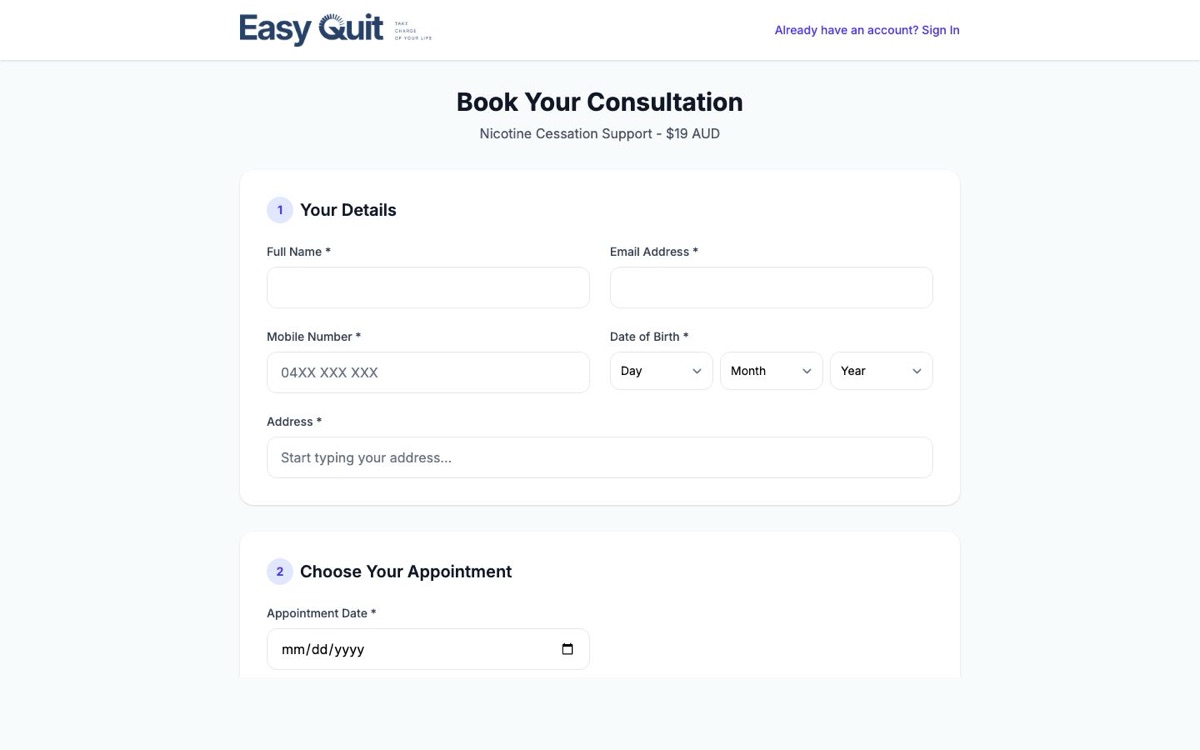Click the Address autocomplete field
Image resolution: width=1200 pixels, height=750 pixels.
click(x=599, y=457)
